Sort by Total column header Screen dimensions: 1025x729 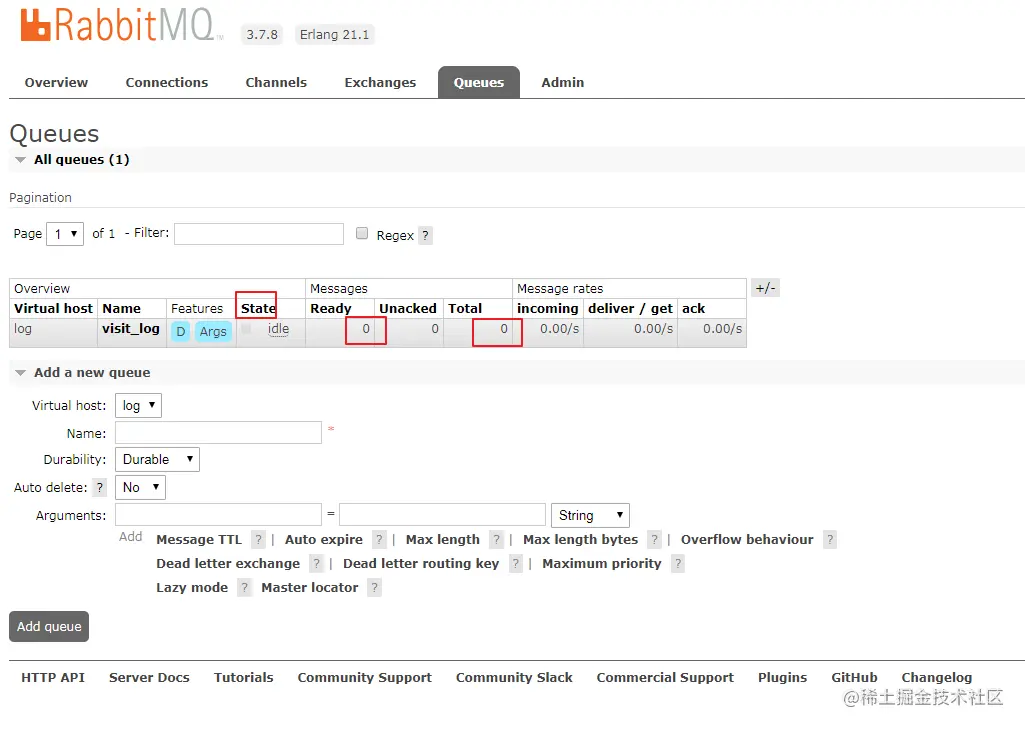tap(465, 309)
